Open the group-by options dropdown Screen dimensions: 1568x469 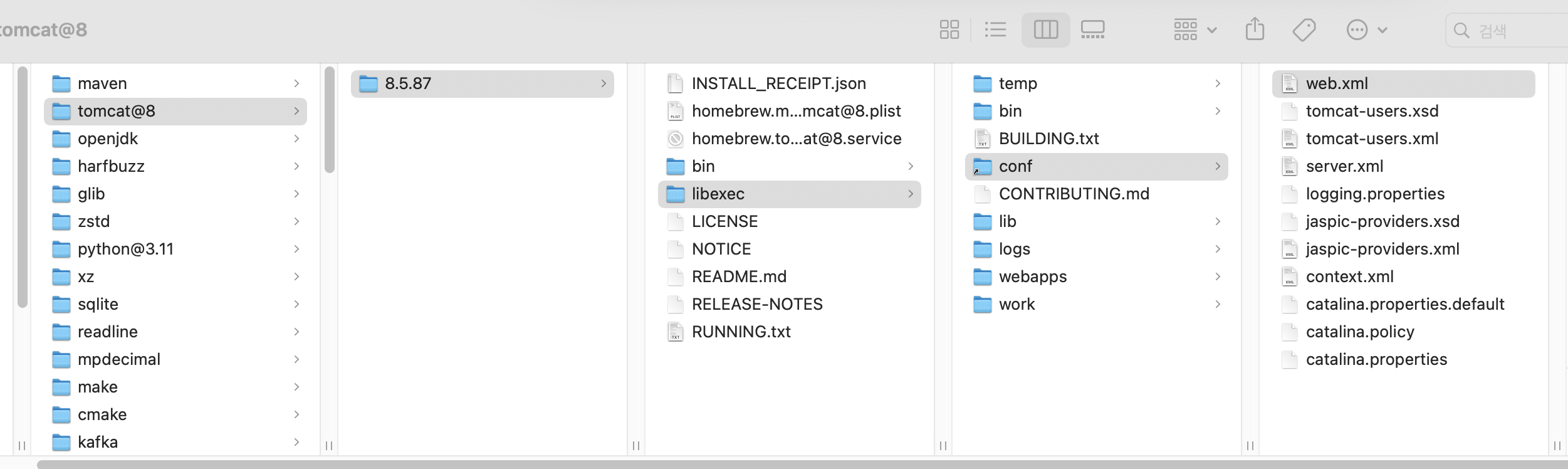coord(1195,29)
